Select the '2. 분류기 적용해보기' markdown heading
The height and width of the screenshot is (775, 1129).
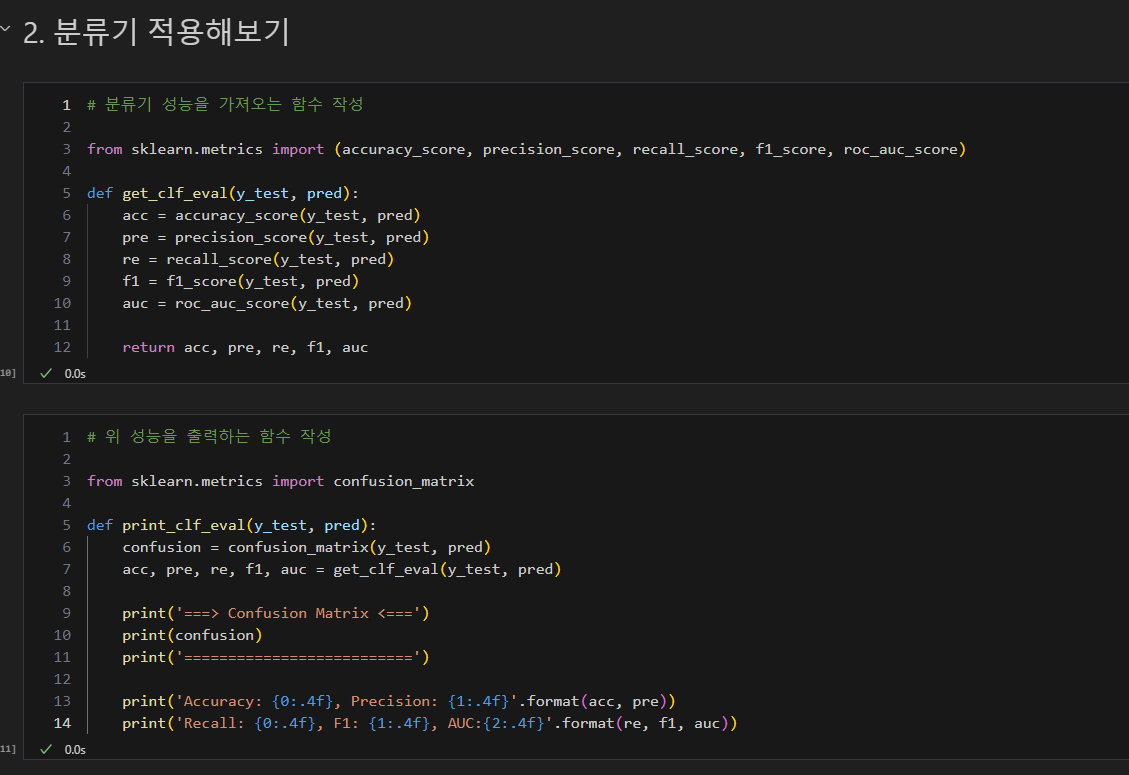click(156, 32)
